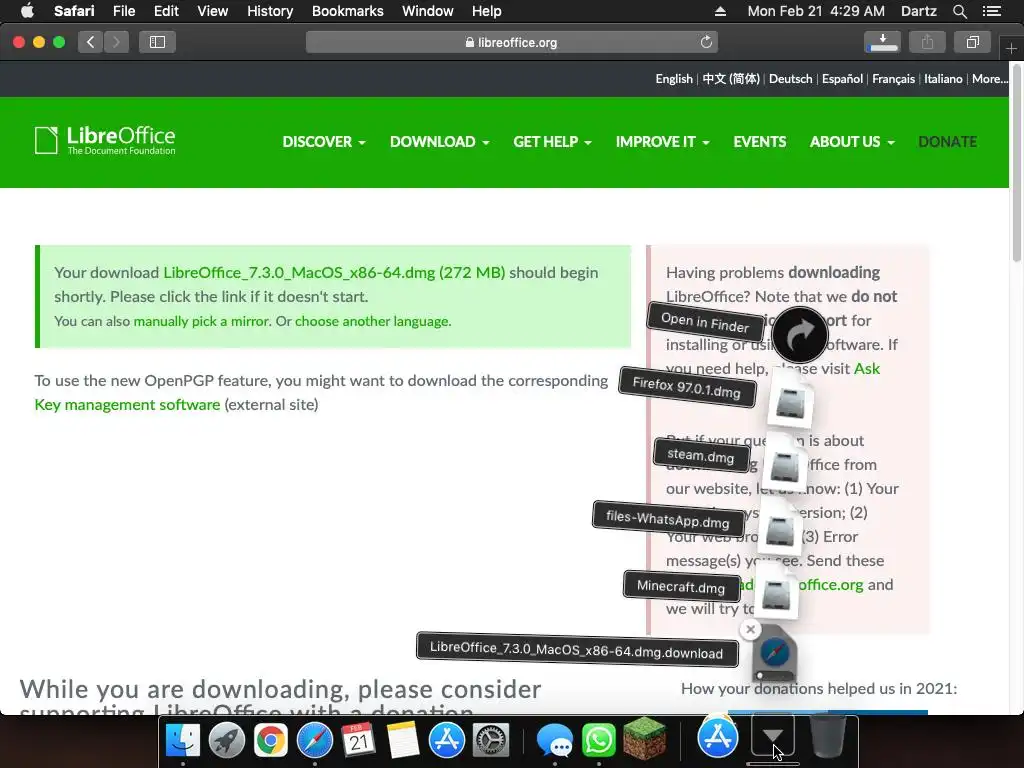Click the libreoffice.org address bar
Viewport: 1024px width, 768px height.
[511, 42]
